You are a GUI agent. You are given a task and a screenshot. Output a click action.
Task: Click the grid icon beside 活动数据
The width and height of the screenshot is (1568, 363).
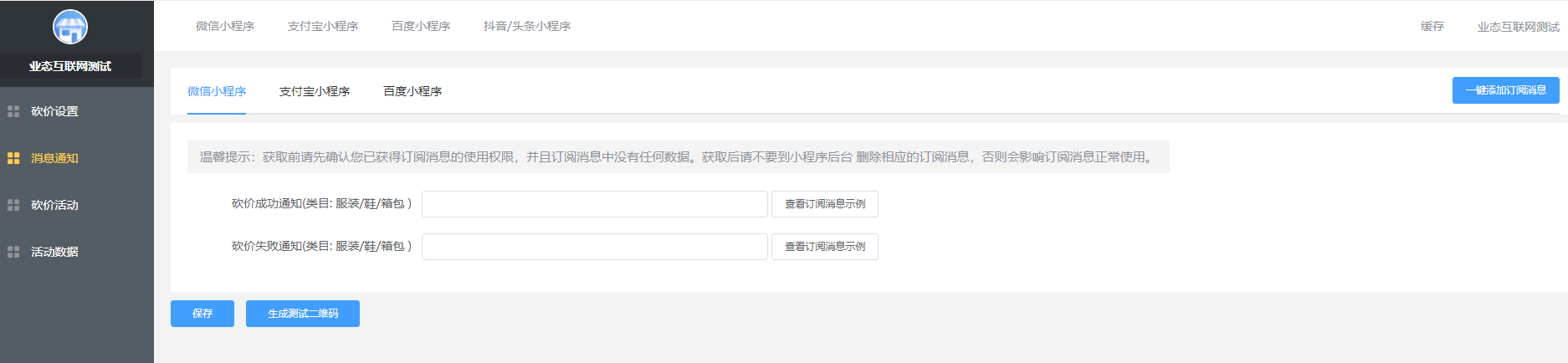point(13,252)
